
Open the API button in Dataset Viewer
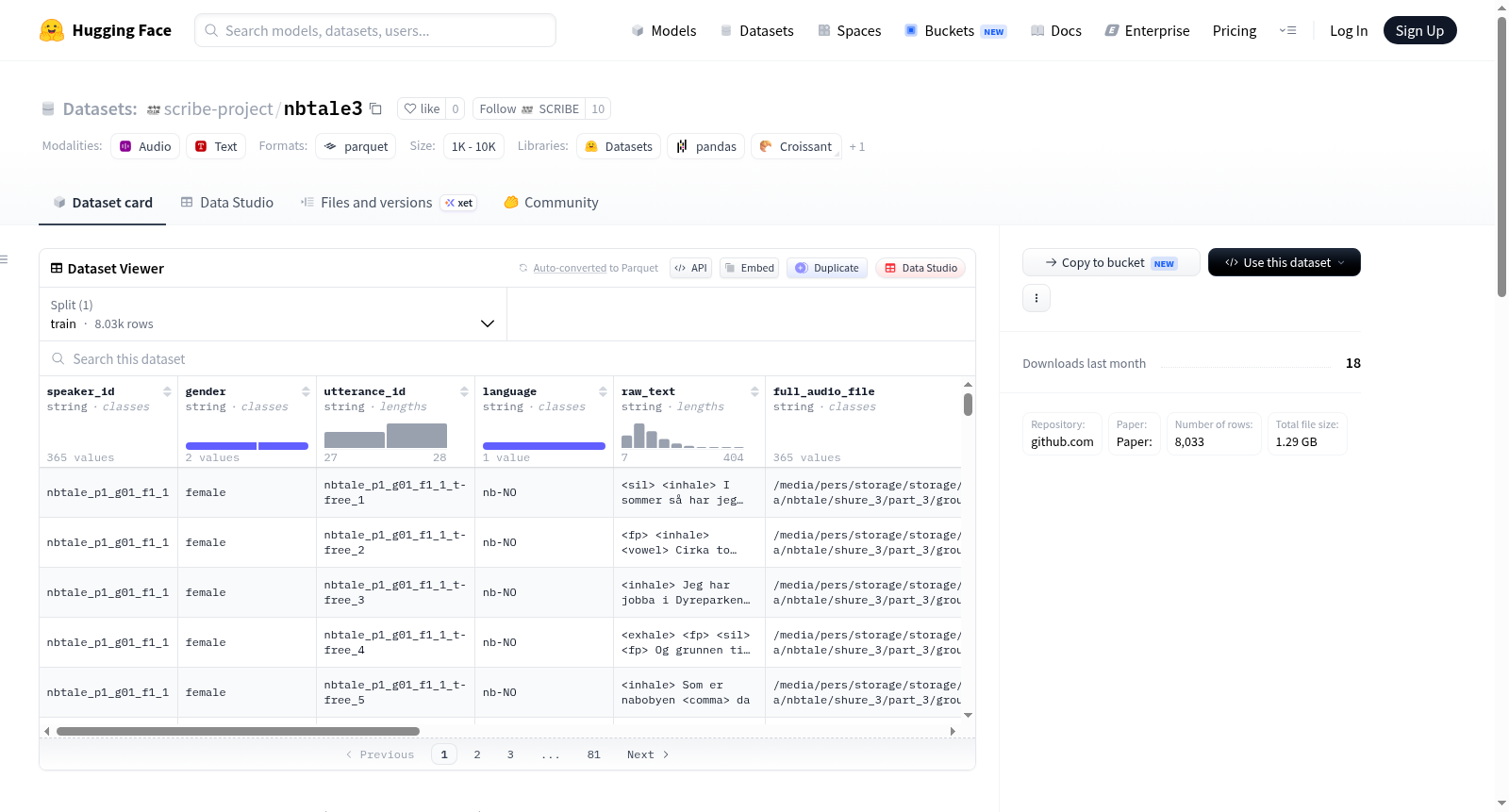pos(690,268)
